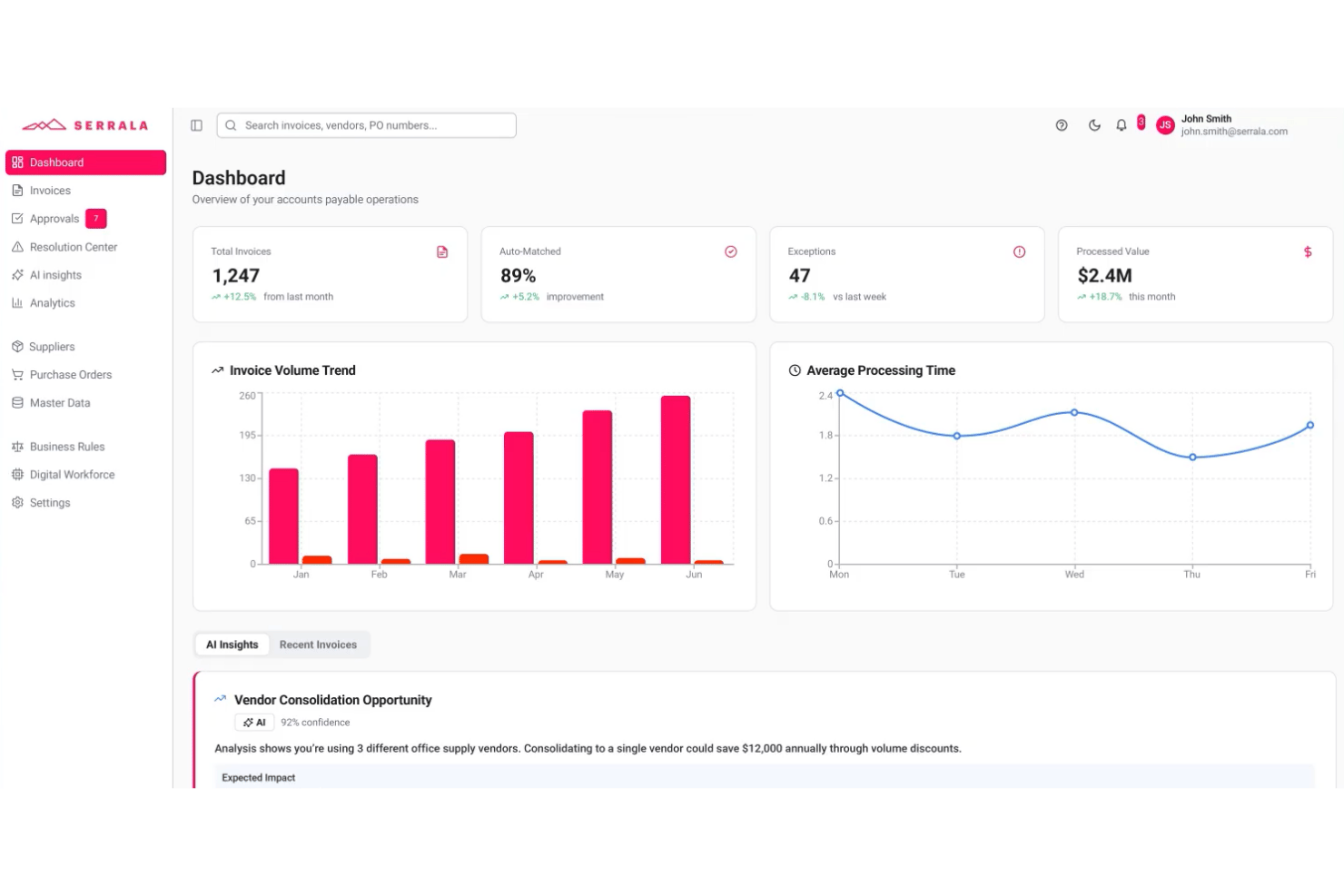Click the Friday data point on the line chart
1344x896 pixels.
pyautogui.click(x=1310, y=425)
